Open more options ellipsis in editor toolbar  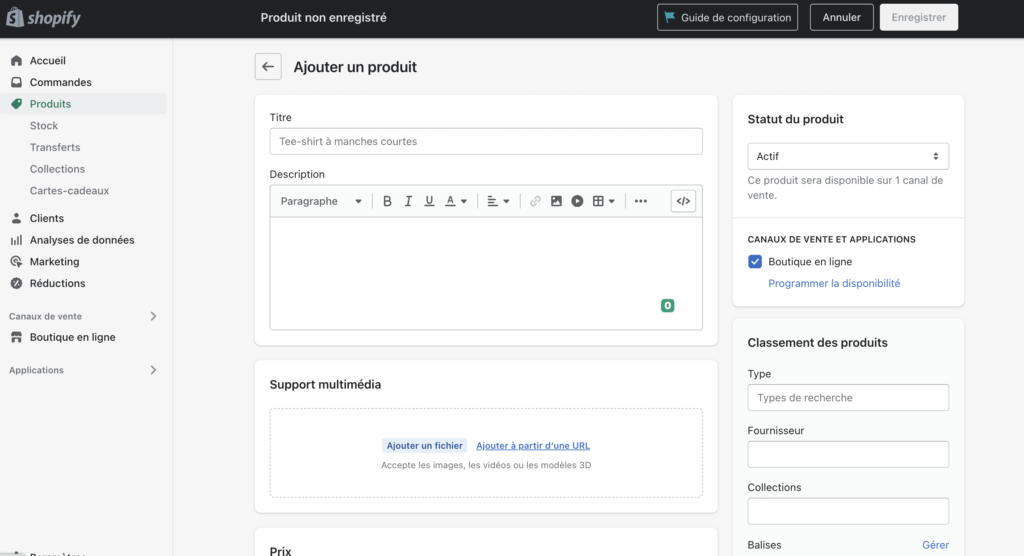pyautogui.click(x=640, y=201)
